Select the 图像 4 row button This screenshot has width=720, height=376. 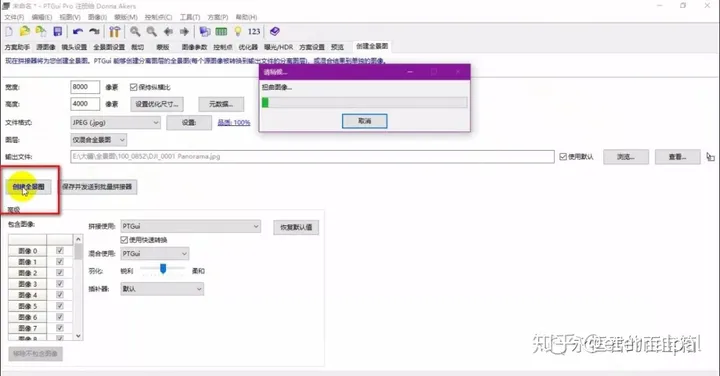pos(28,295)
